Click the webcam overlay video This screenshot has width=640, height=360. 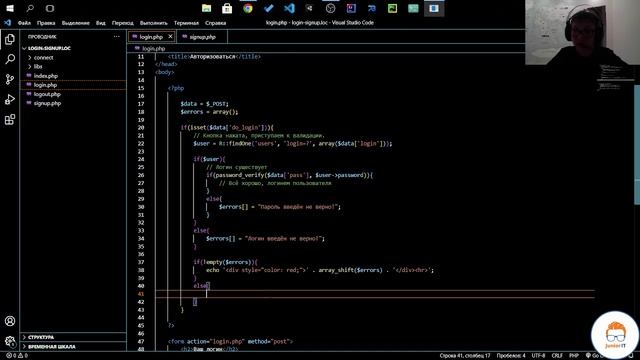point(582,32)
